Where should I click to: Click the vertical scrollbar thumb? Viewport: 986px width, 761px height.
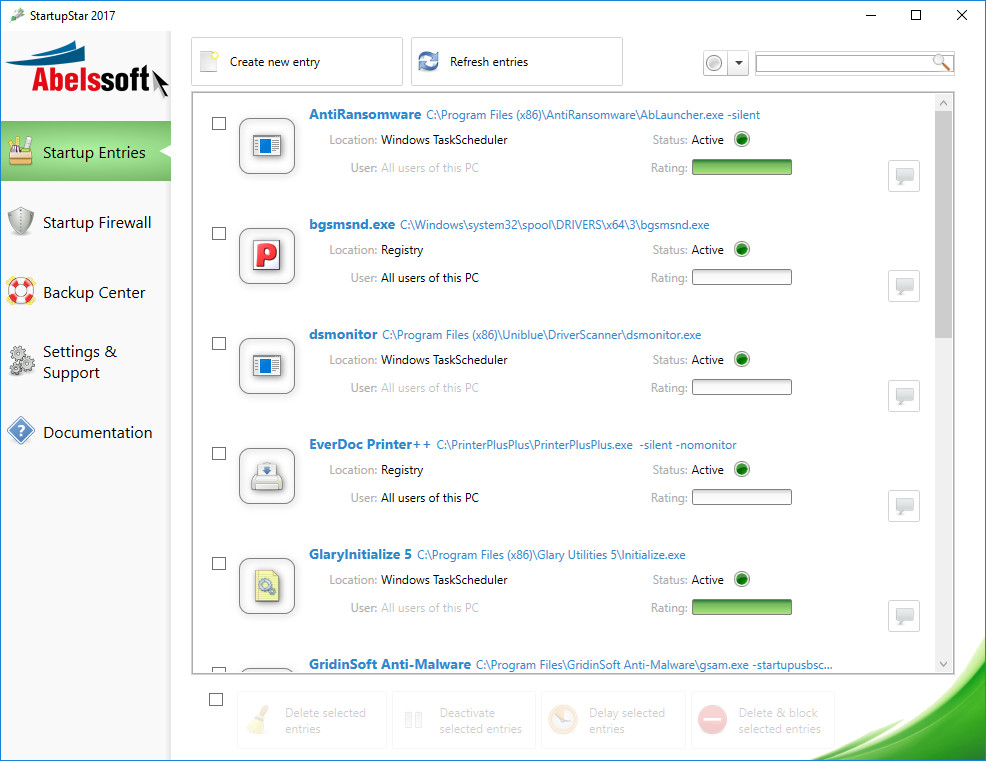943,225
